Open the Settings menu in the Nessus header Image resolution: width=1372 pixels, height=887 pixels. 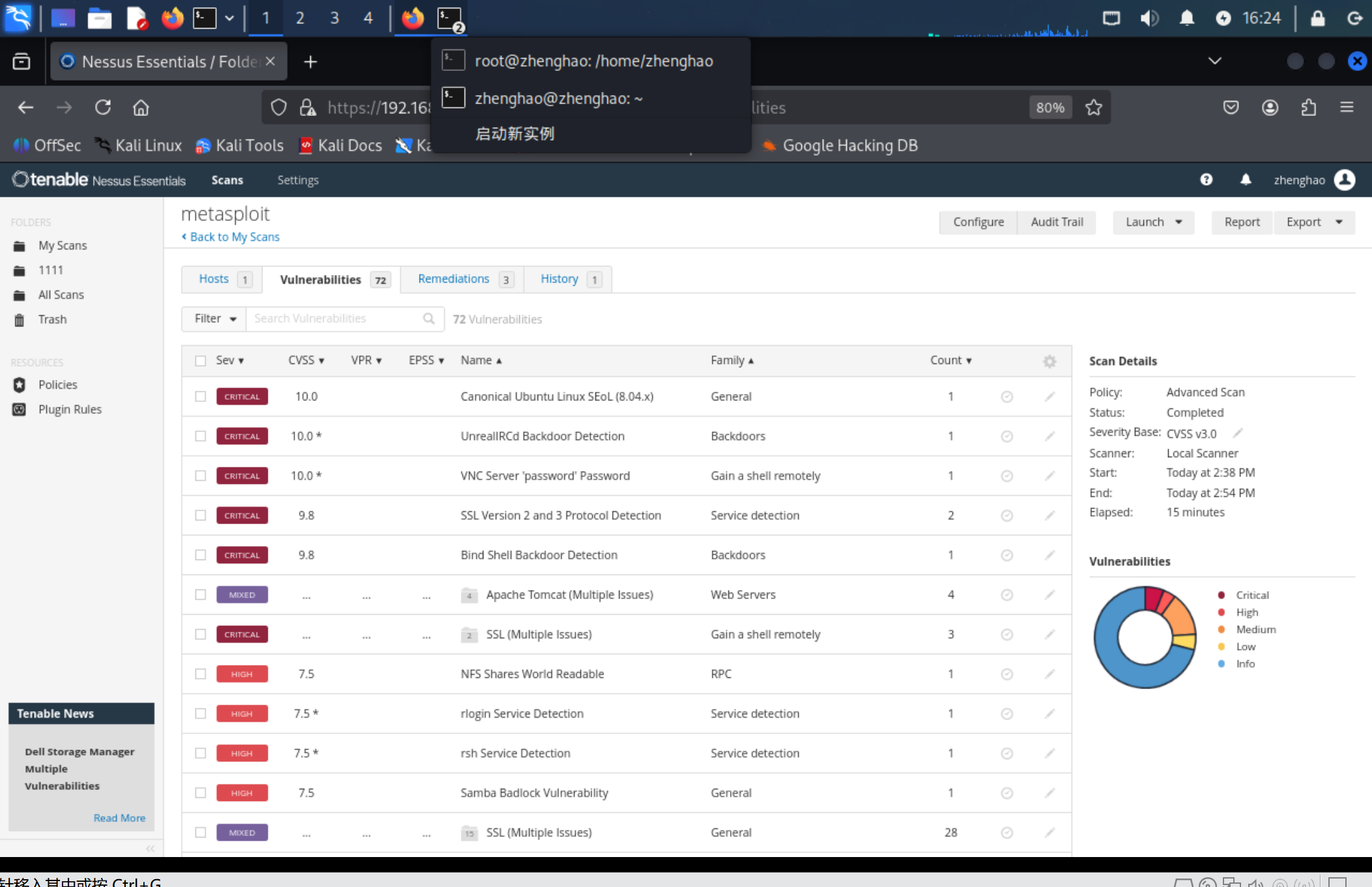click(x=298, y=180)
